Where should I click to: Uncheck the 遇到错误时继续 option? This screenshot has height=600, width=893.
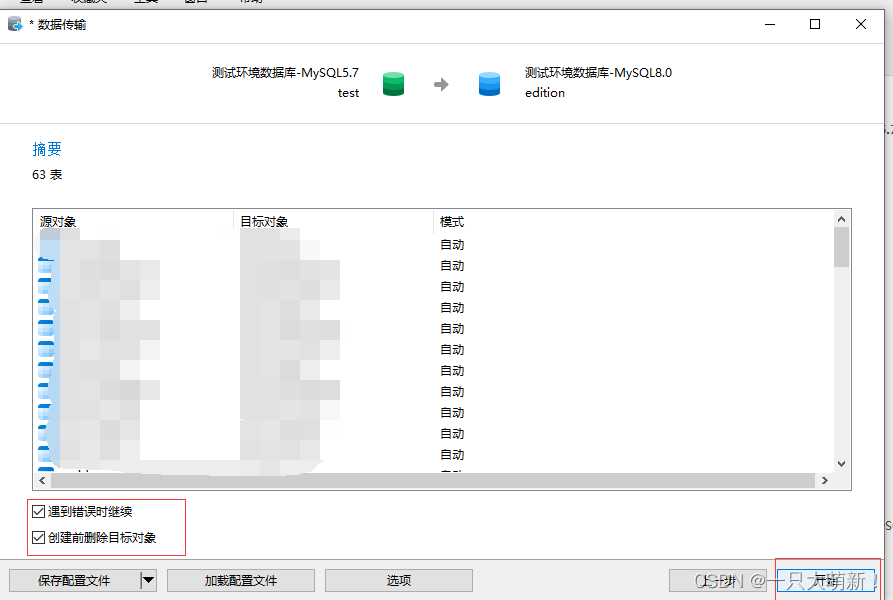point(36,510)
